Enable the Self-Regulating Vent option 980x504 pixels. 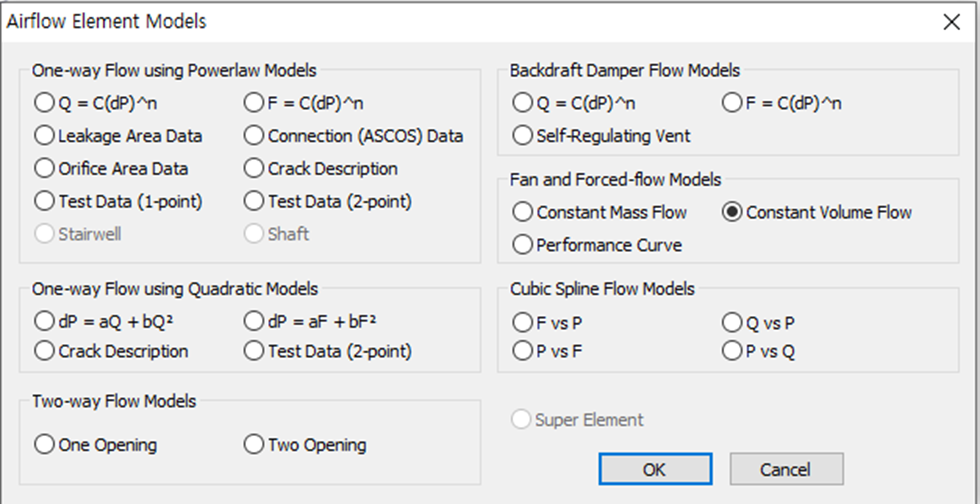[x=522, y=135]
